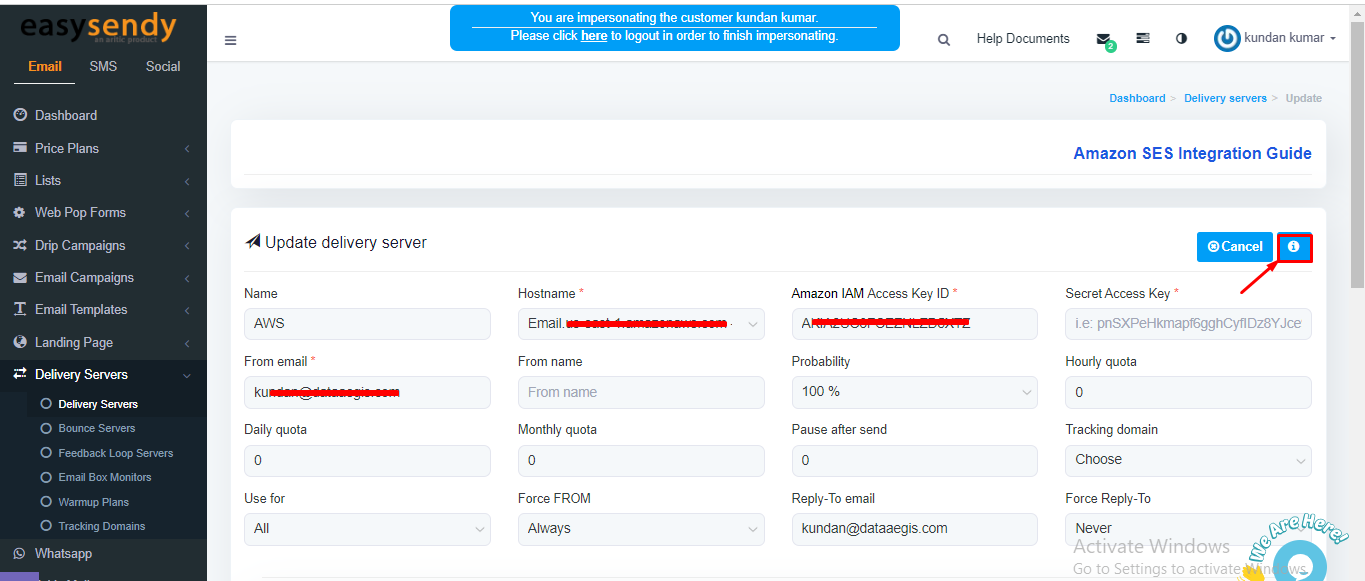
Task: Open Help Documents link
Action: (1023, 39)
